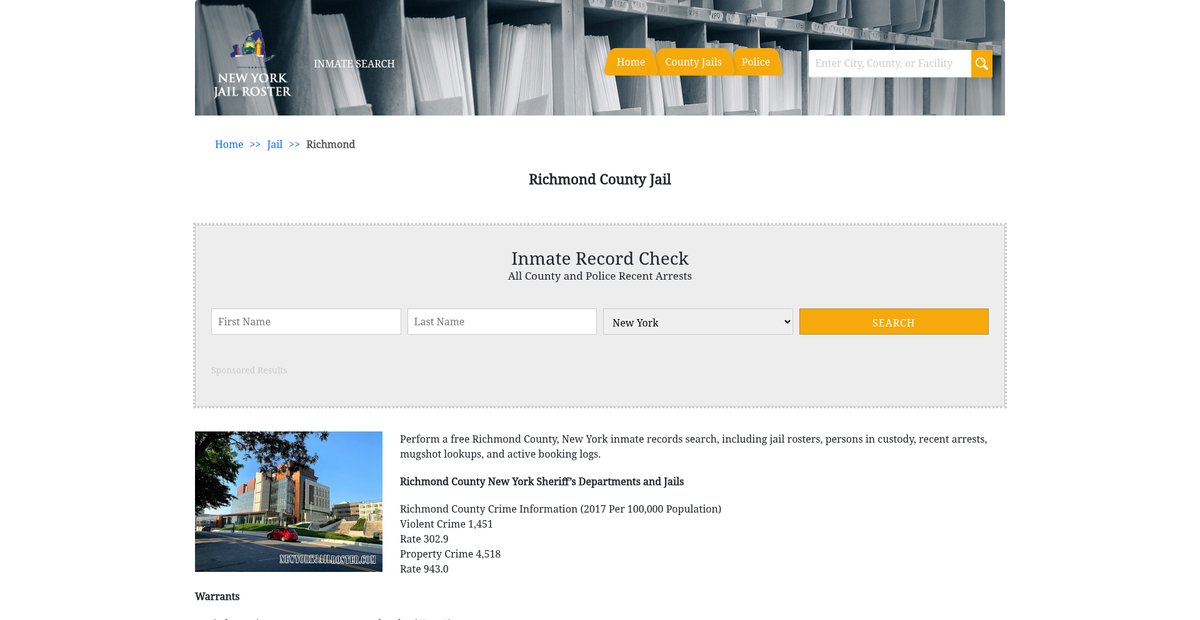Click the New York Jail Roster logo

point(252,63)
